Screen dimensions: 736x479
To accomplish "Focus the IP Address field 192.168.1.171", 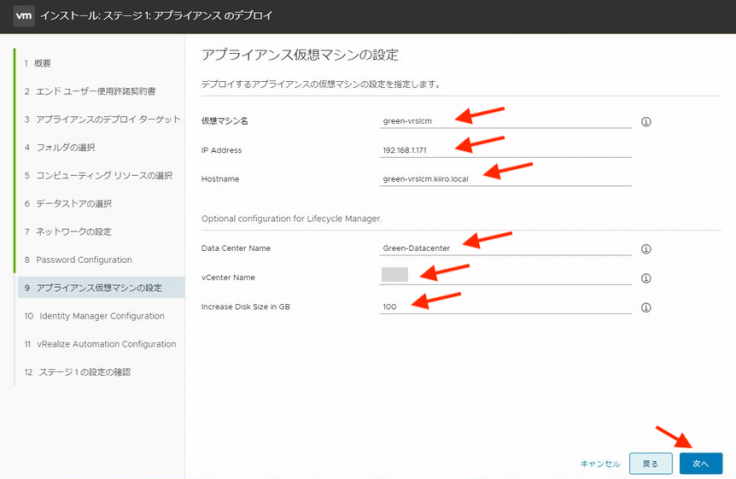I will [506, 150].
